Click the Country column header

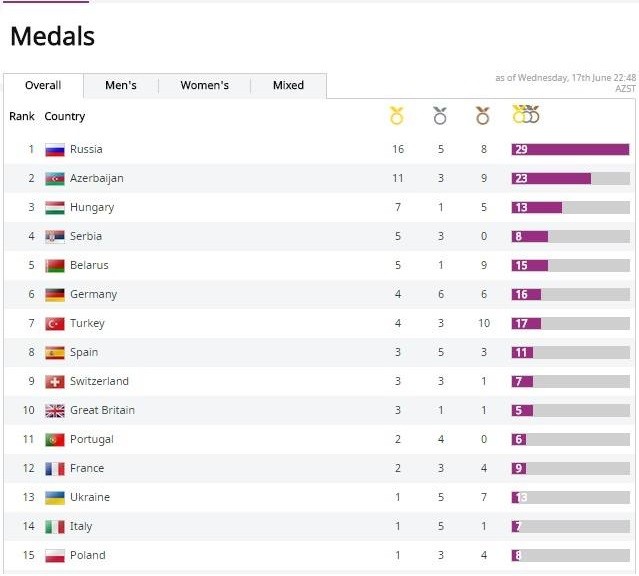coord(65,117)
